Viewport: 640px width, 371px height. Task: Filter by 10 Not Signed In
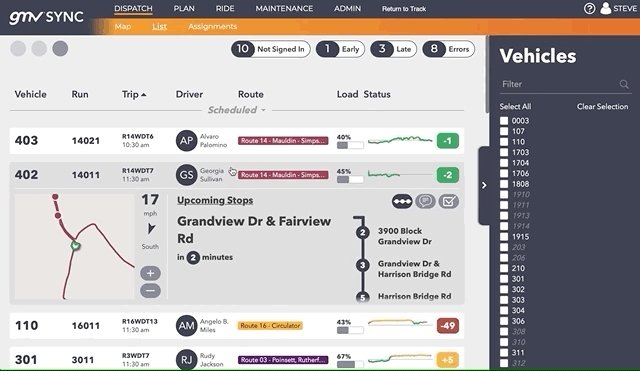[271, 49]
